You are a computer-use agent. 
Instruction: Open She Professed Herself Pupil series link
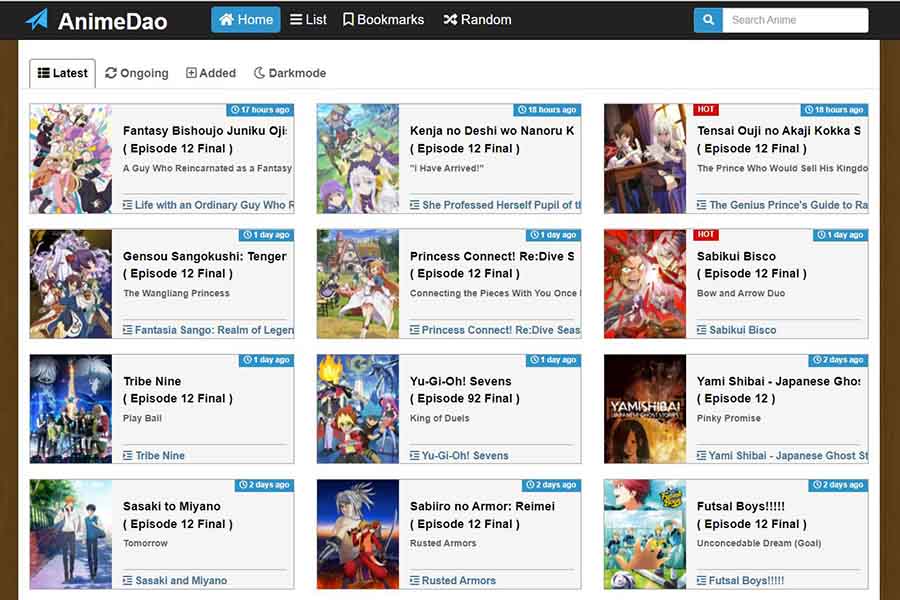coord(495,205)
